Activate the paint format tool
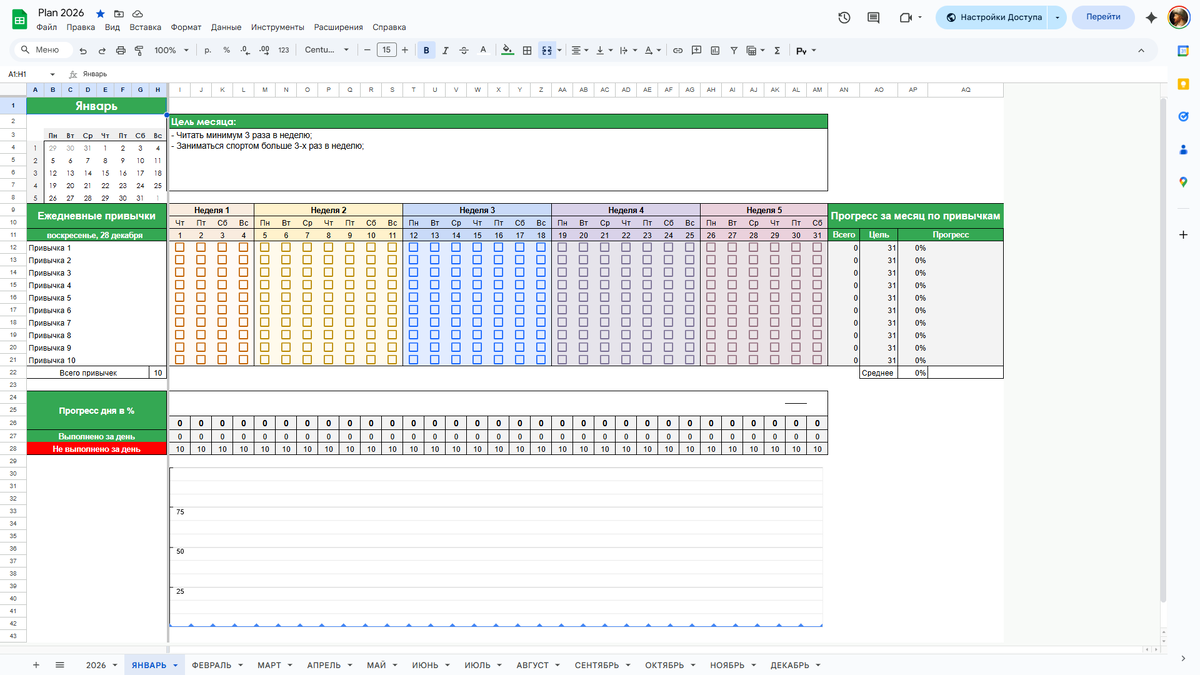 pos(138,50)
